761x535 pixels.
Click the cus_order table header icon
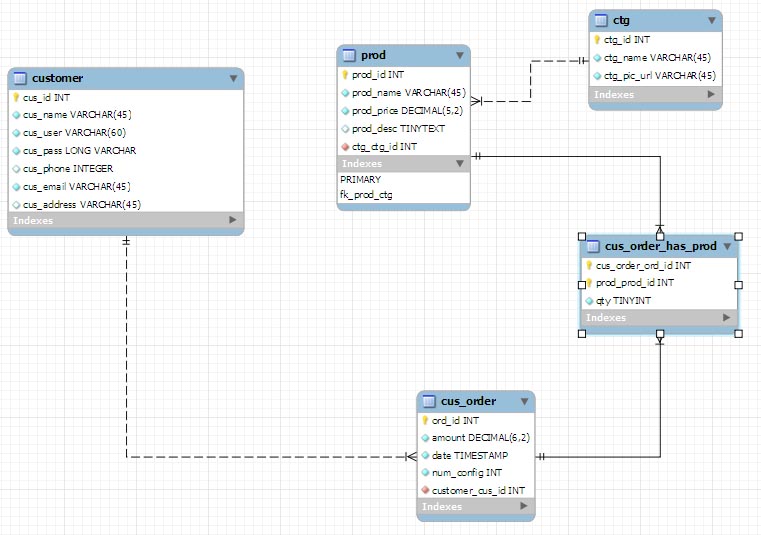click(x=429, y=401)
